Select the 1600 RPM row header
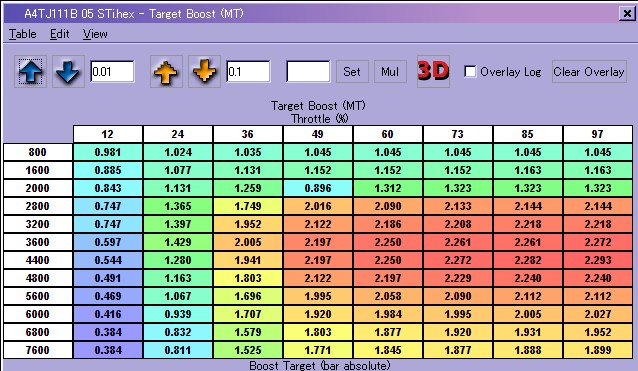The image size is (638, 371). pyautogui.click(x=38, y=170)
